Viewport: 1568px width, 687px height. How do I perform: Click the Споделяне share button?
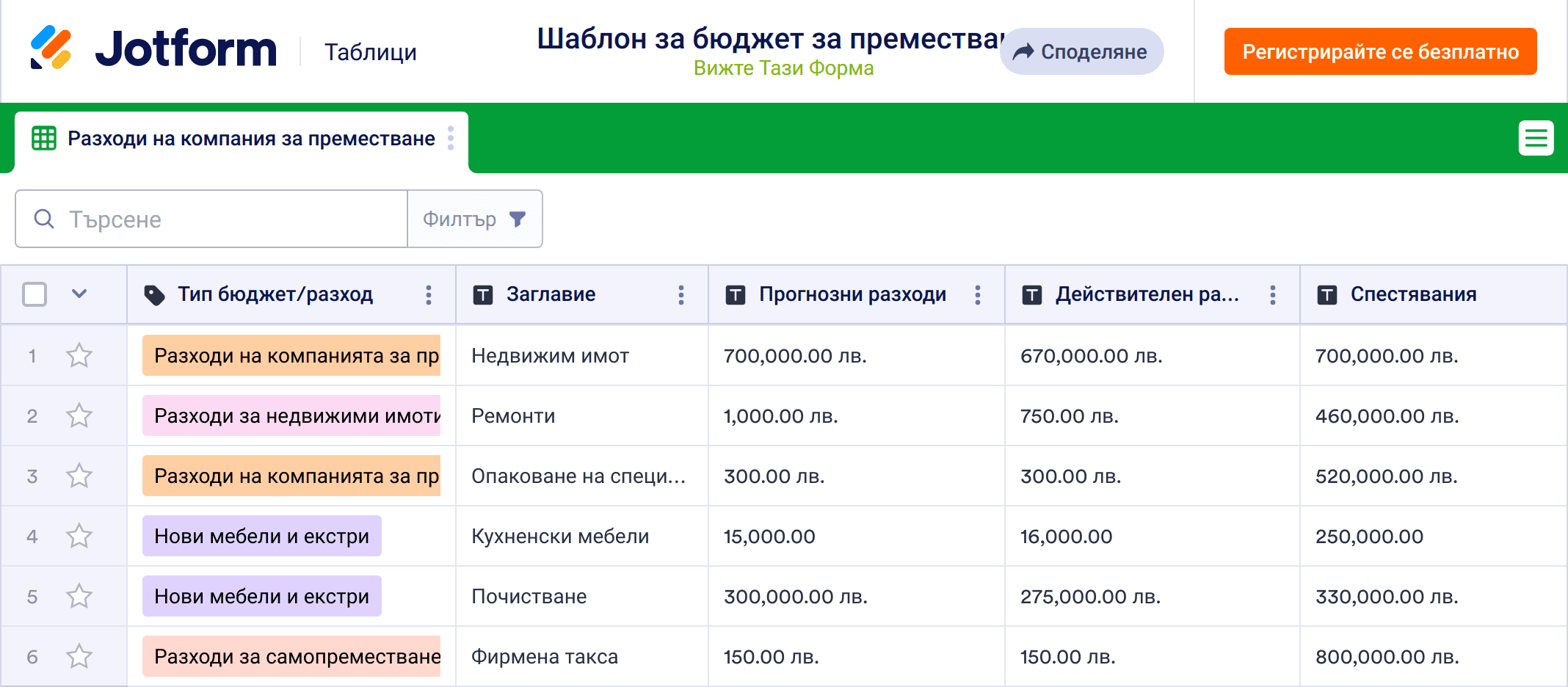[1081, 51]
